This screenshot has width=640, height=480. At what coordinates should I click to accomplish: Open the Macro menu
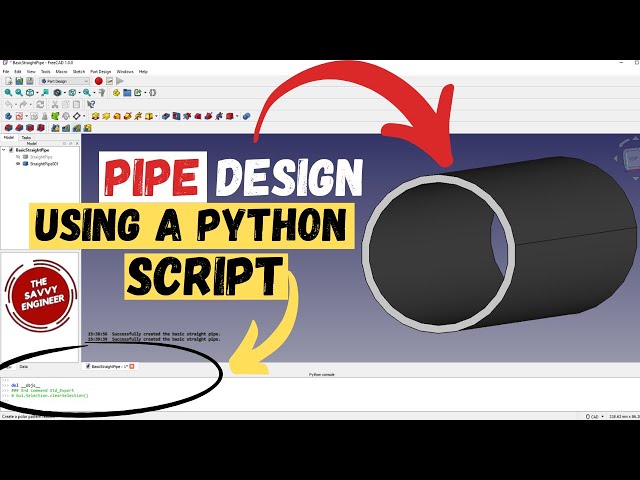tap(61, 72)
